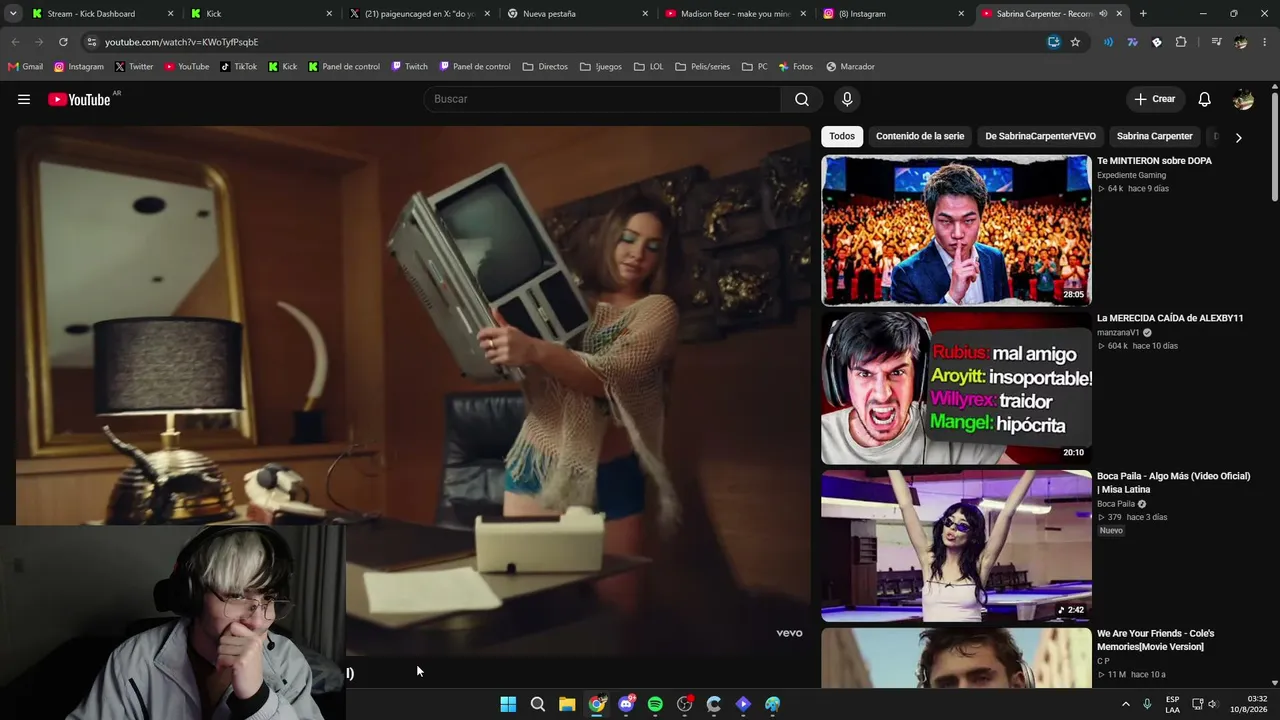
Task: Open the Gmail bookmark
Action: click(x=25, y=67)
